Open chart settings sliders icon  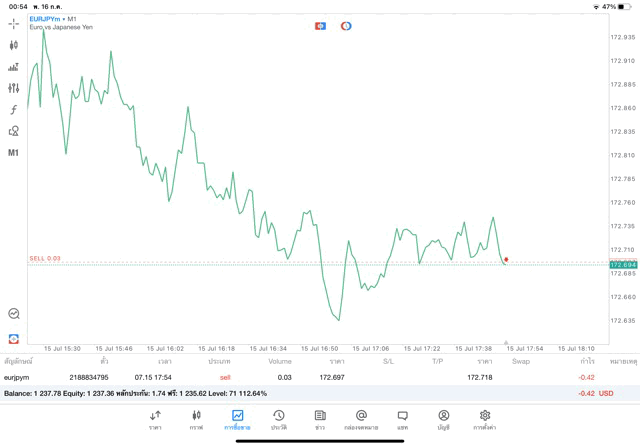(14, 88)
